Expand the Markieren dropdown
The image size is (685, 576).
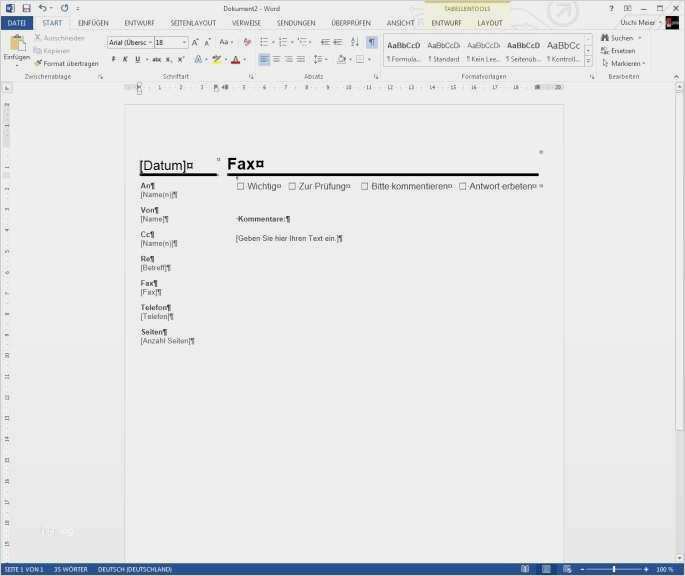click(626, 63)
